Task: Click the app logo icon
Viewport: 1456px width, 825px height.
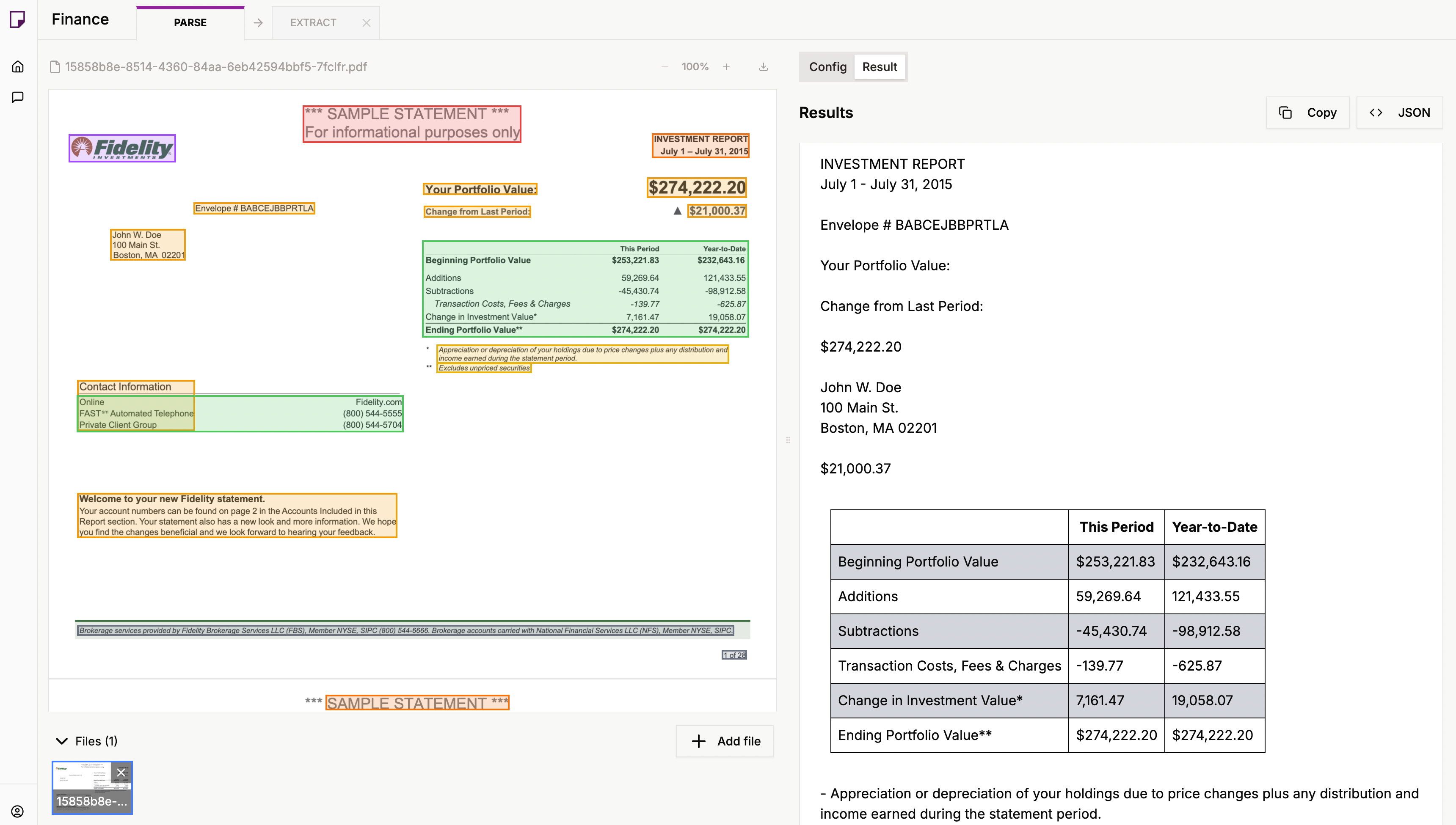Action: (x=18, y=19)
